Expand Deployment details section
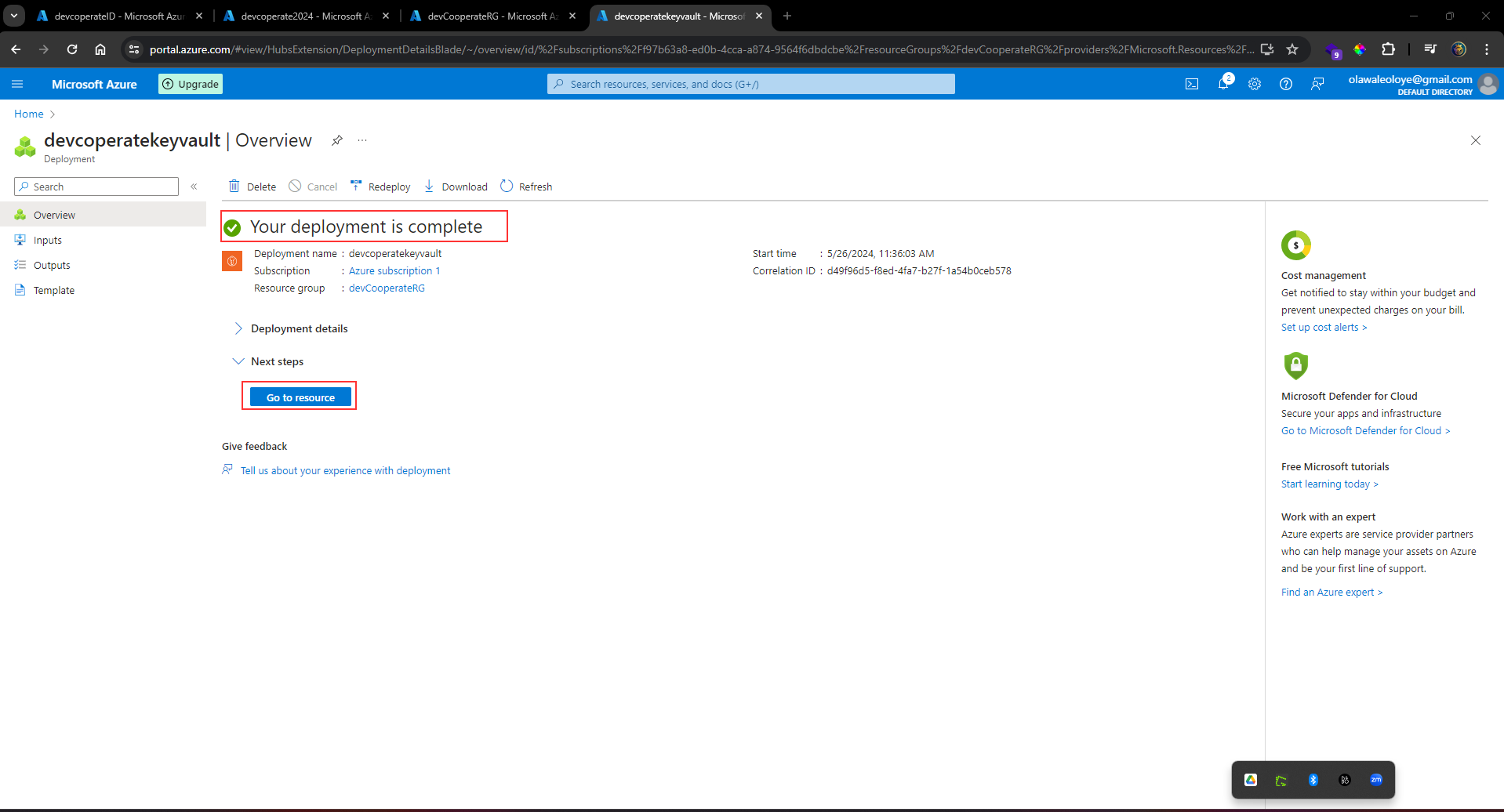This screenshot has height=812, width=1504. pyautogui.click(x=291, y=328)
